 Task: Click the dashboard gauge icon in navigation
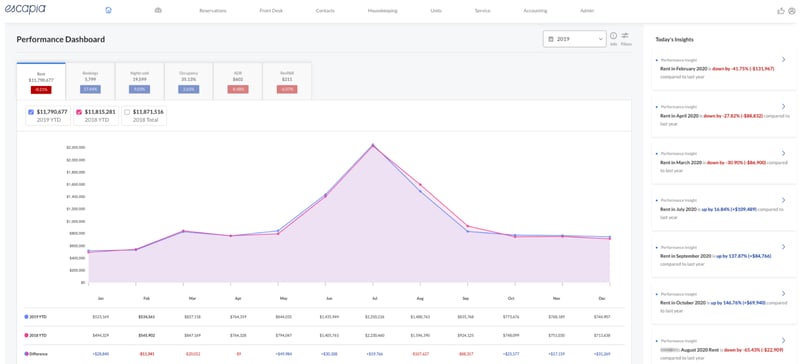pyautogui.click(x=158, y=10)
